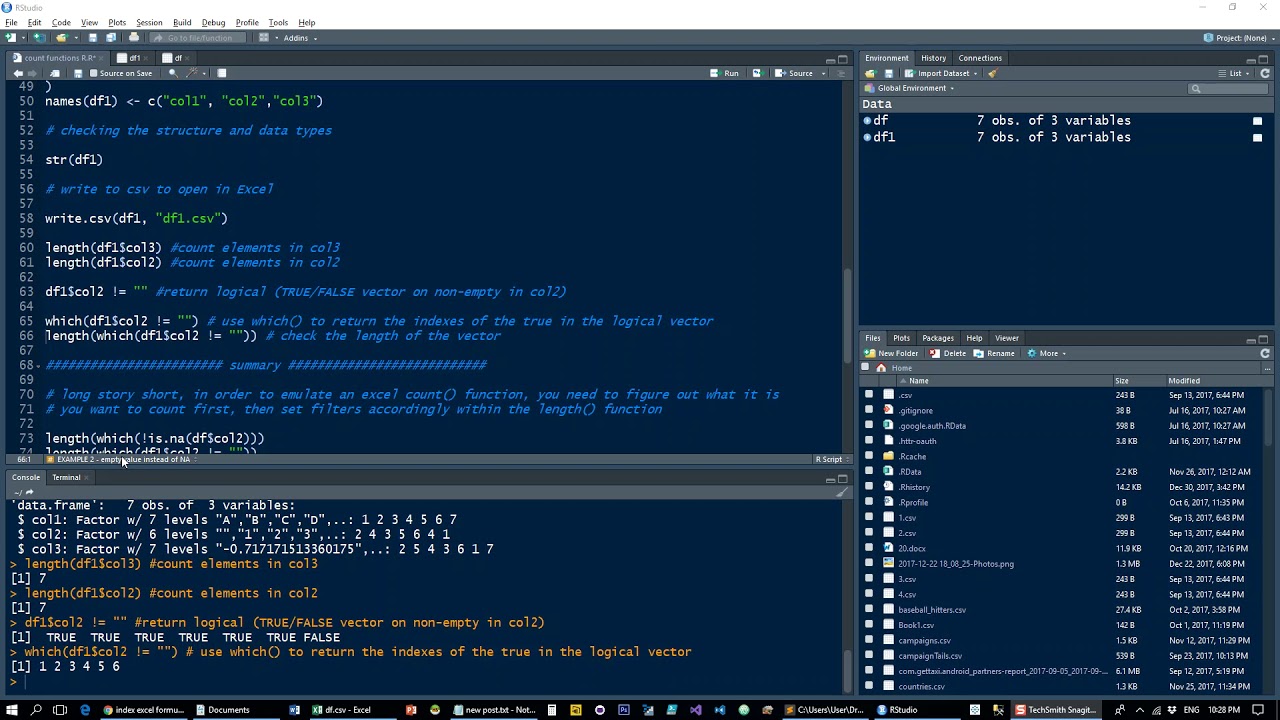
Task: Compile report notebook icon in editor
Action: click(222, 73)
